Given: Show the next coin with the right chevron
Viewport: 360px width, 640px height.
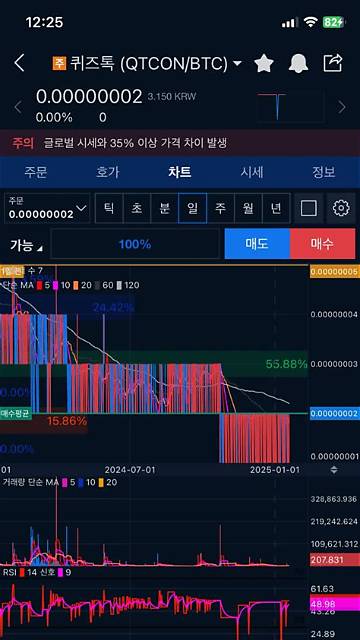Looking at the screenshot, I should click(342, 107).
